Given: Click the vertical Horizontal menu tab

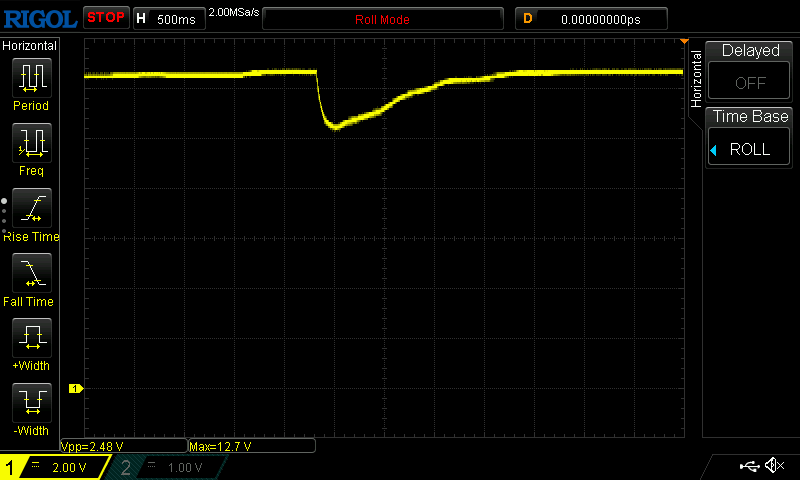Looking at the screenshot, I should [696, 79].
